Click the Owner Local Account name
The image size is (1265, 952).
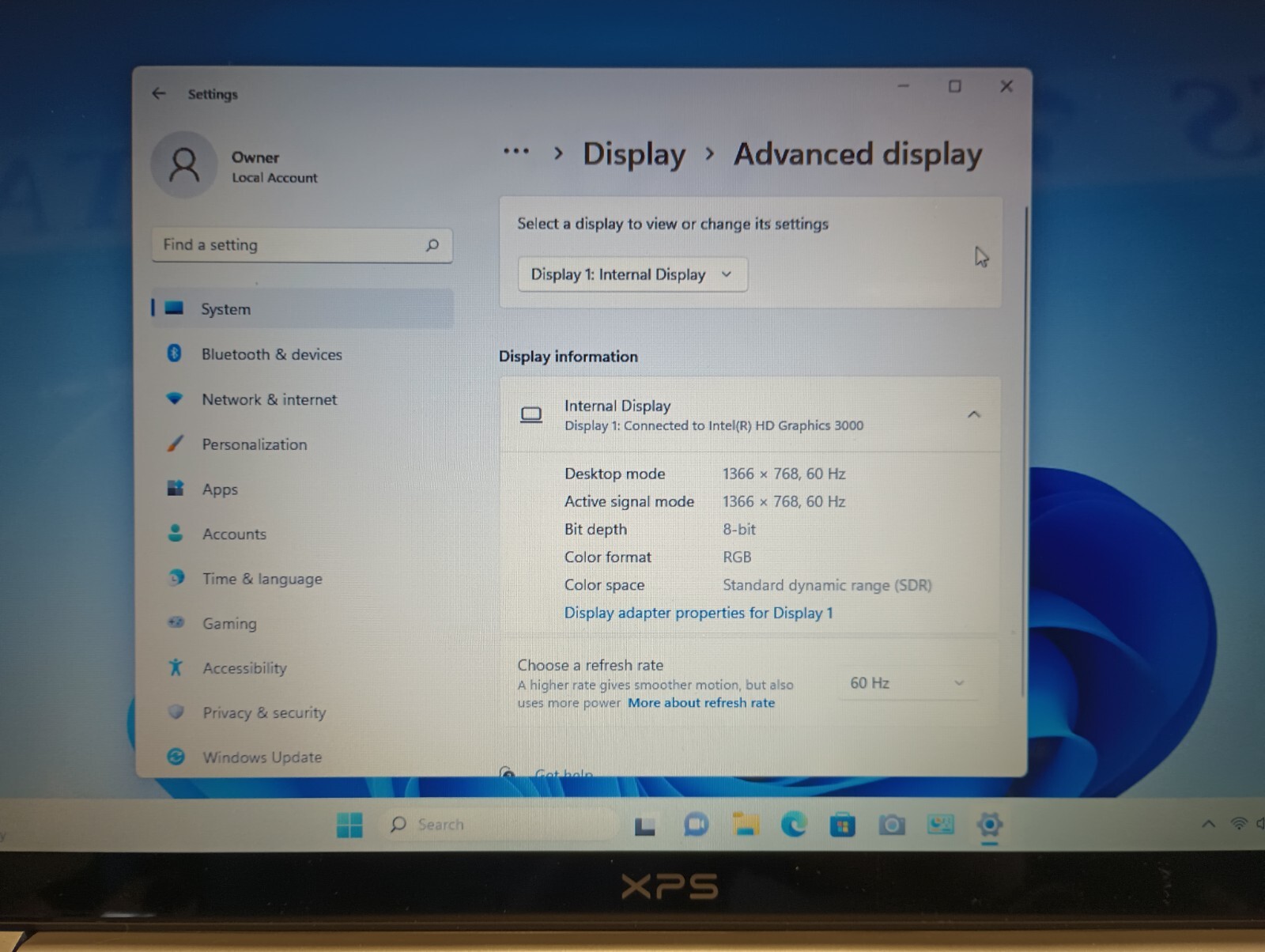[274, 167]
